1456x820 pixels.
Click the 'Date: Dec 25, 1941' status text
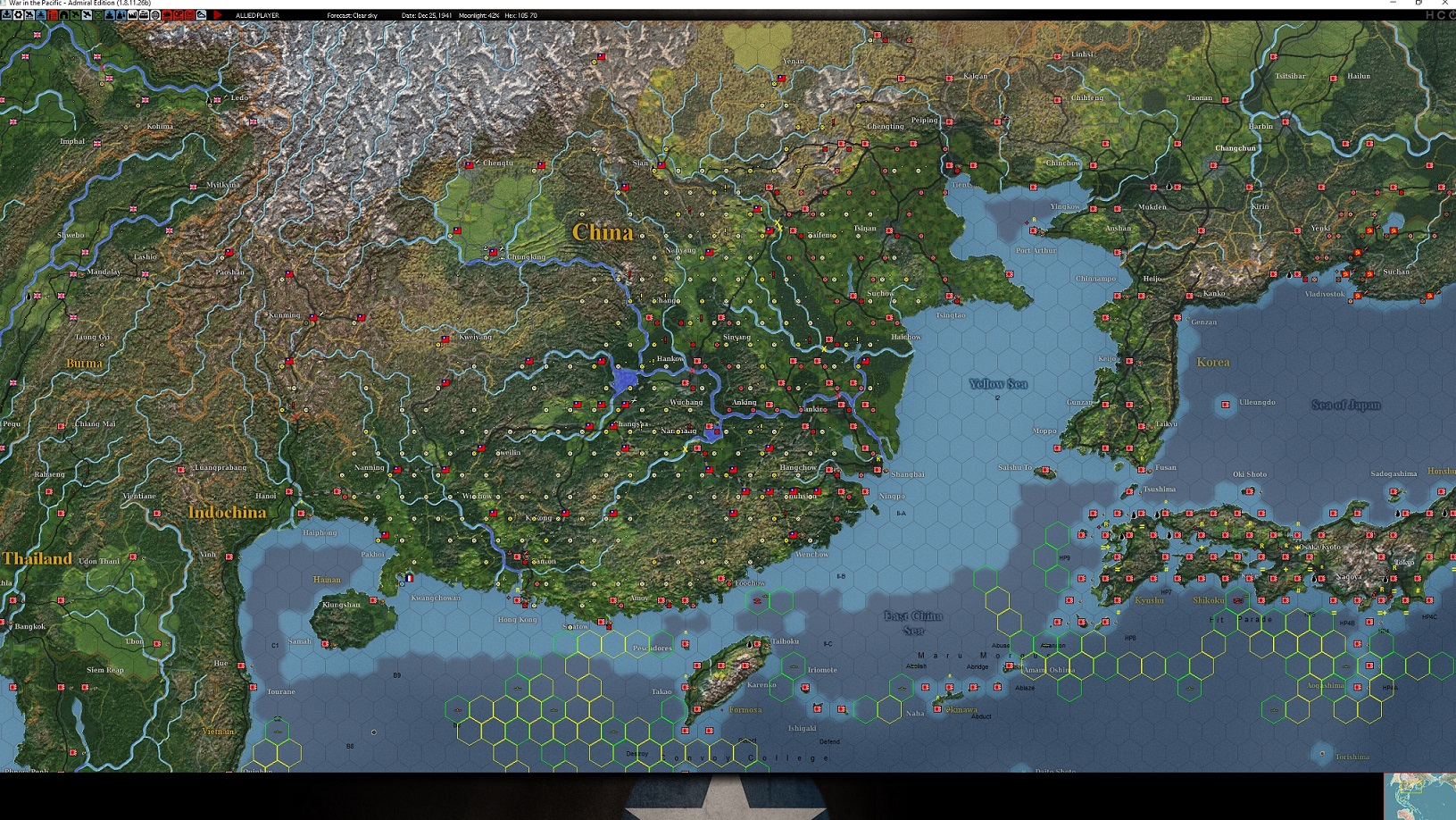[427, 15]
